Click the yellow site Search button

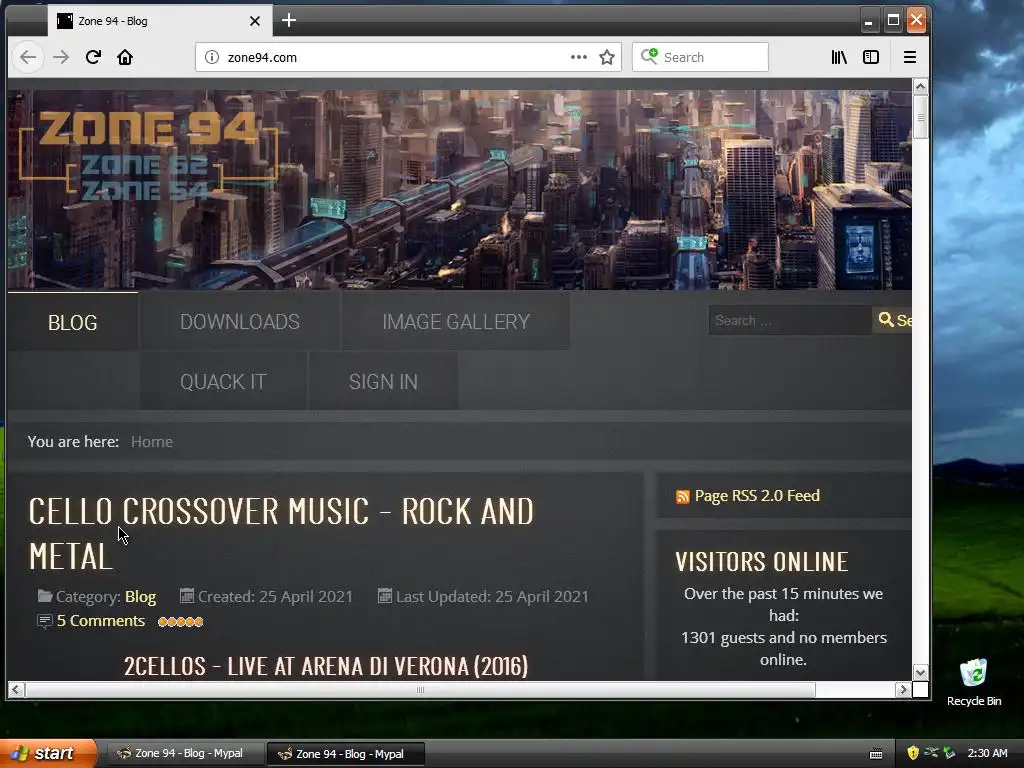pyautogui.click(x=892, y=321)
